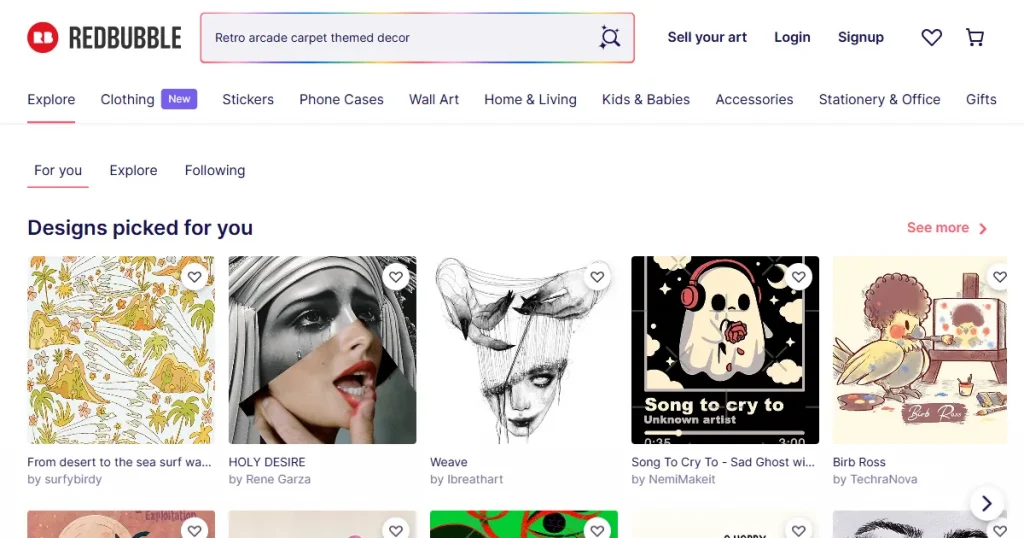The image size is (1024, 538).
Task: Click the next carousel arrow button
Action: click(x=987, y=503)
